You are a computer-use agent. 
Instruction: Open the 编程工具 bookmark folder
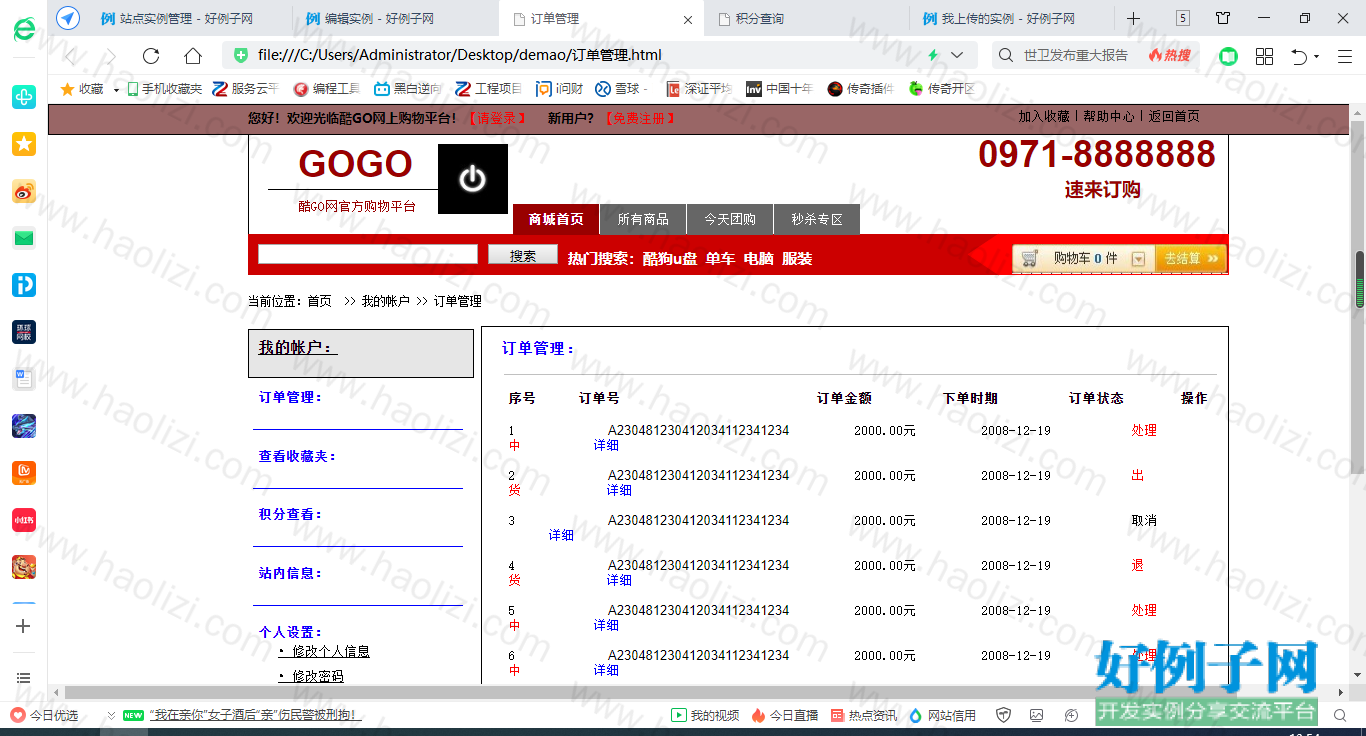coord(327,89)
